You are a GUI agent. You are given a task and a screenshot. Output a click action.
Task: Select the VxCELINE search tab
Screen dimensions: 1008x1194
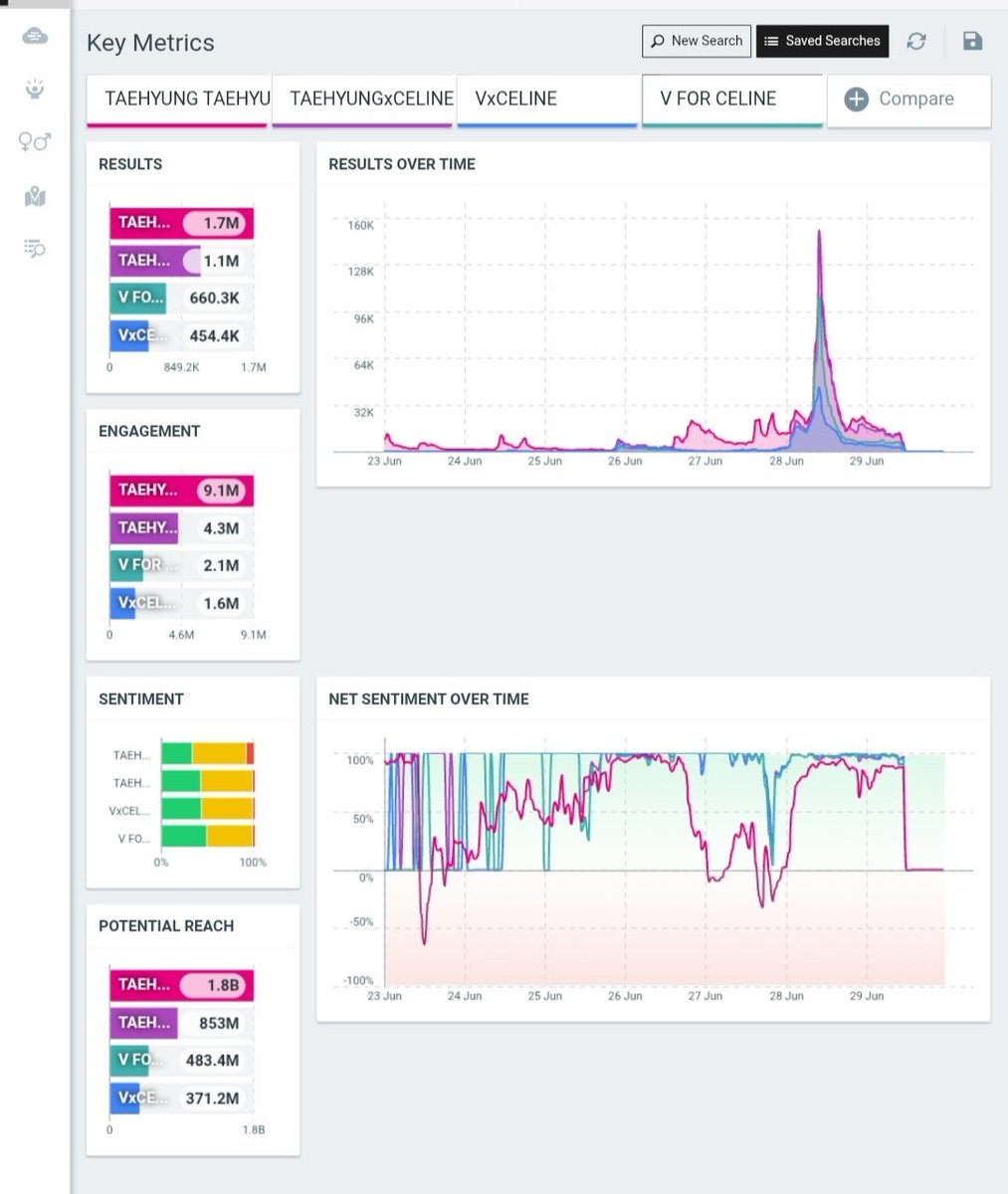pyautogui.click(x=546, y=99)
